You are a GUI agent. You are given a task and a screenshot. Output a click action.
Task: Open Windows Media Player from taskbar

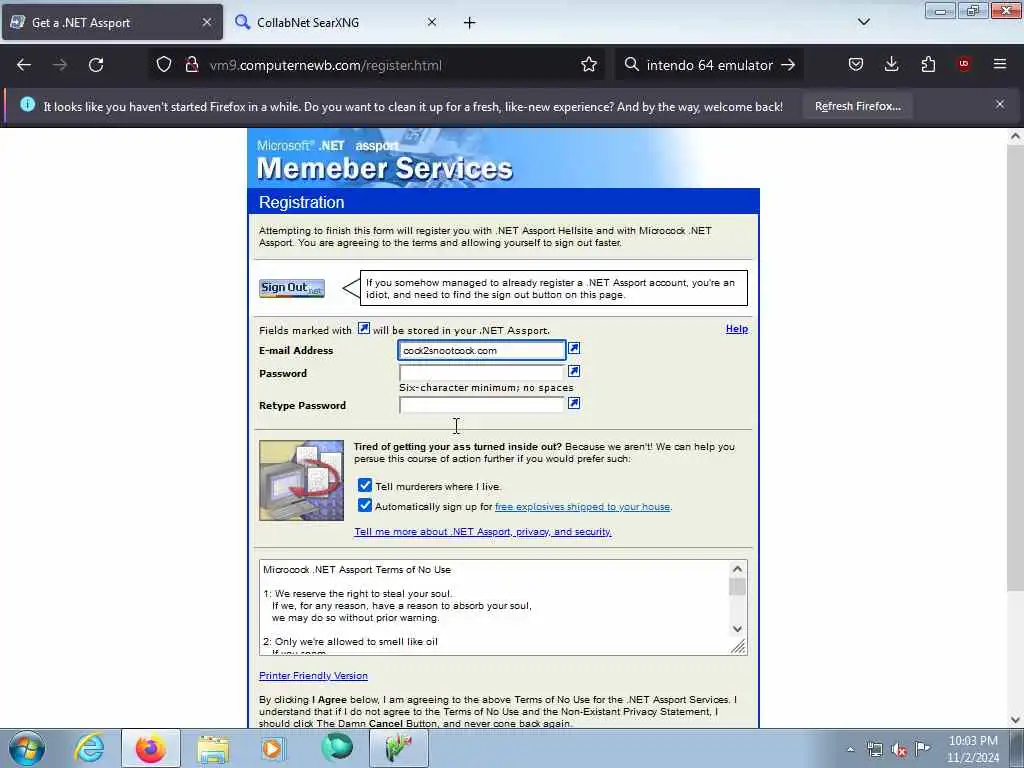pos(273,748)
